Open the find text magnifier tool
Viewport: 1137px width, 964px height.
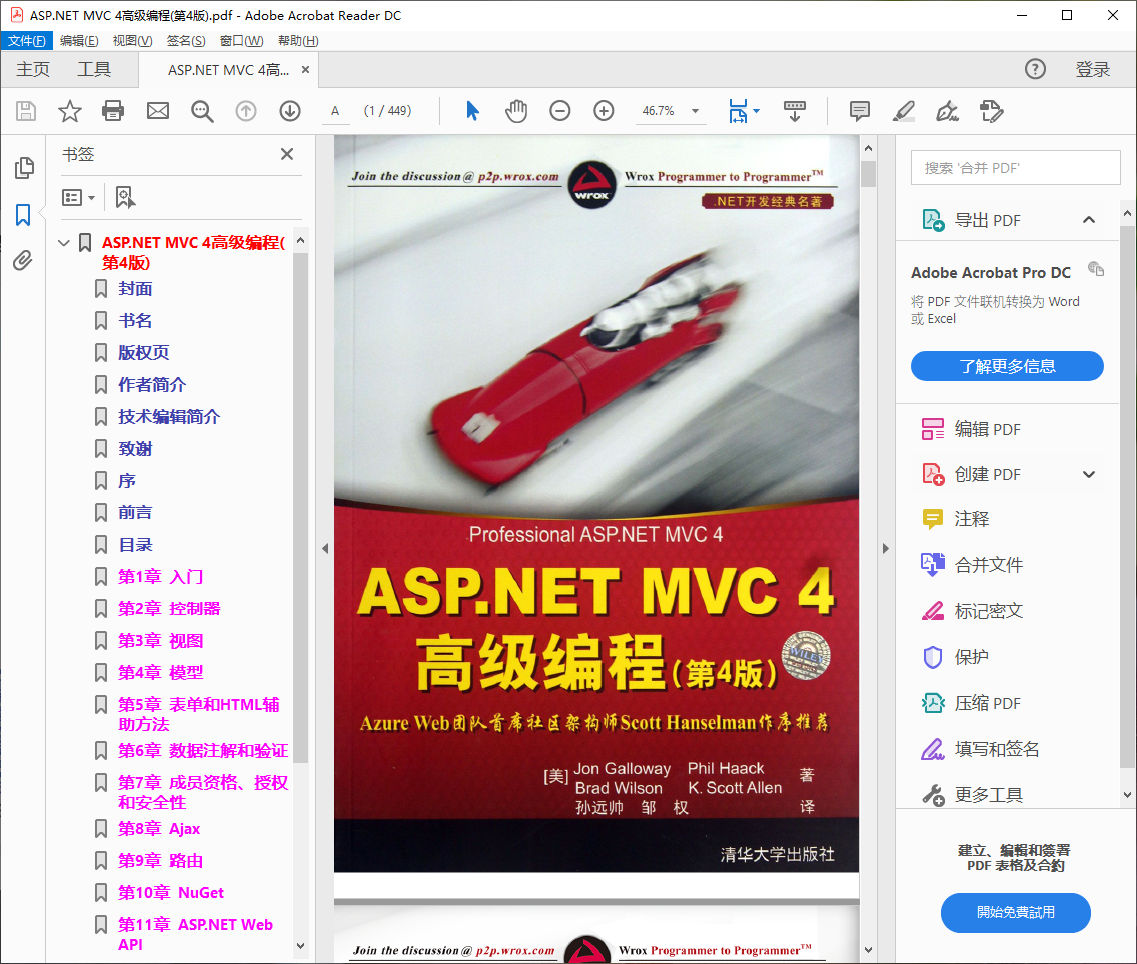tap(202, 111)
